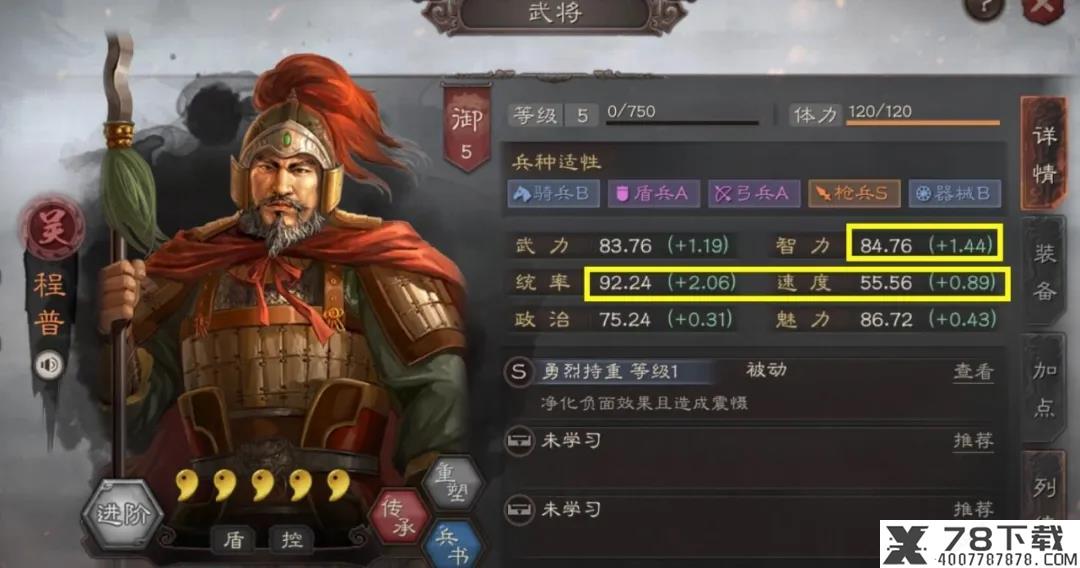Image resolution: width=1080 pixels, height=568 pixels.
Task: Tap the 盾 shield tag under portrait
Action: 233,539
